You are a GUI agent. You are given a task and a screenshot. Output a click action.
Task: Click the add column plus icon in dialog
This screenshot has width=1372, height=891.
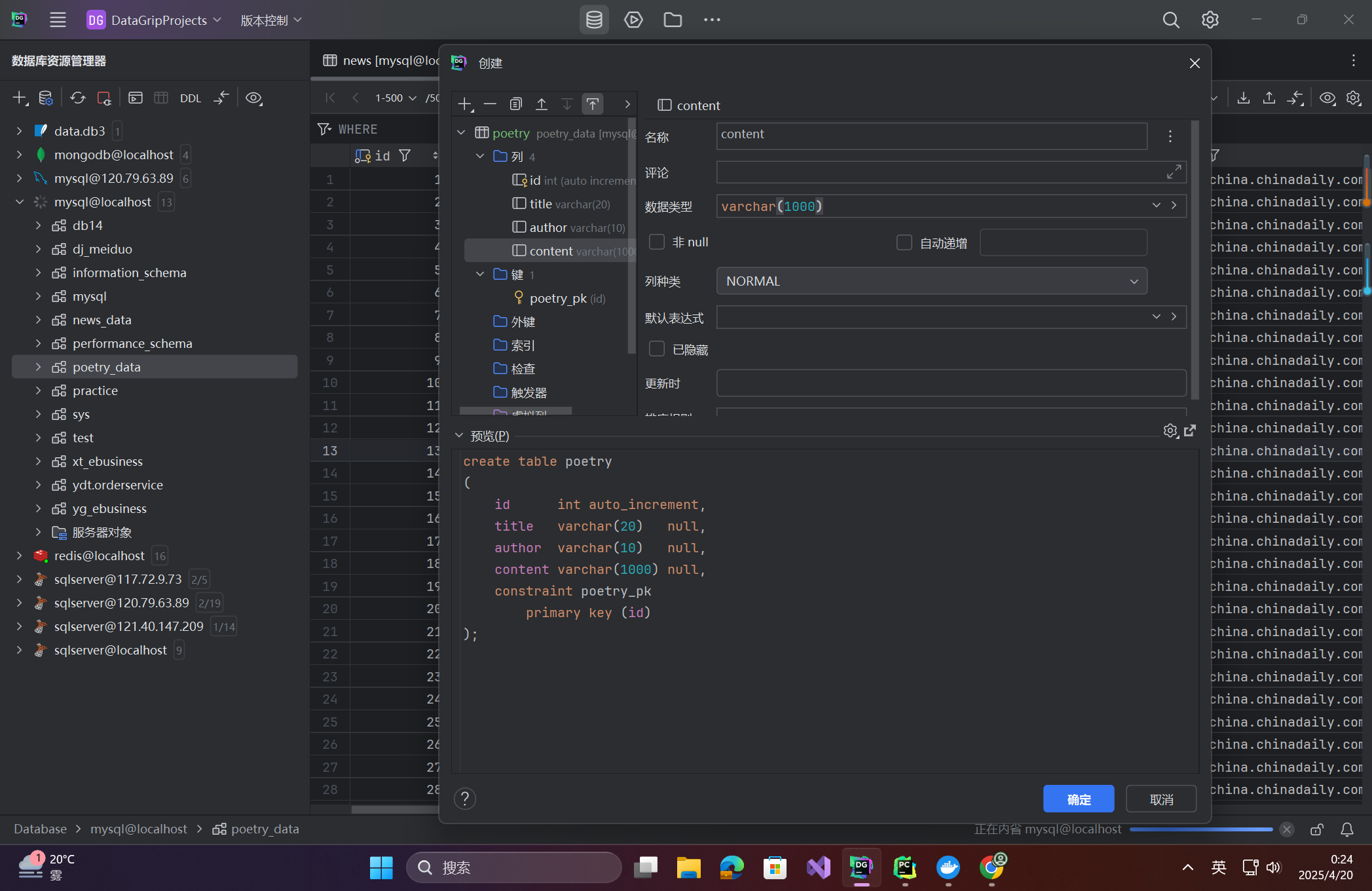464,104
